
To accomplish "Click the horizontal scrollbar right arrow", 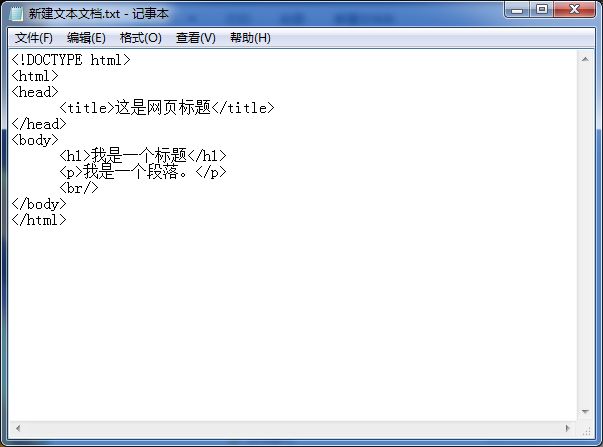I will 567,428.
